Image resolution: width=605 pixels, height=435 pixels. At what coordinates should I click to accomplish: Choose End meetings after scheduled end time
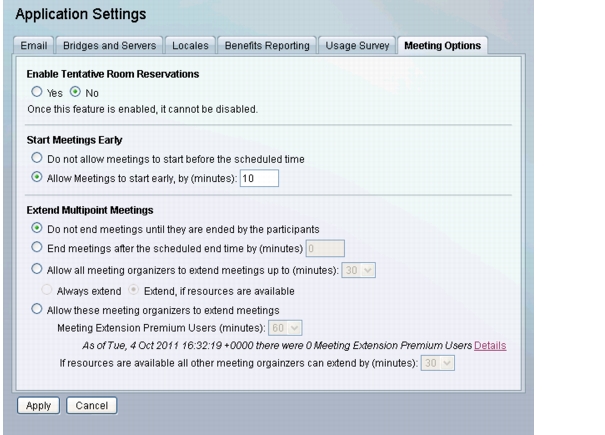[37, 247]
